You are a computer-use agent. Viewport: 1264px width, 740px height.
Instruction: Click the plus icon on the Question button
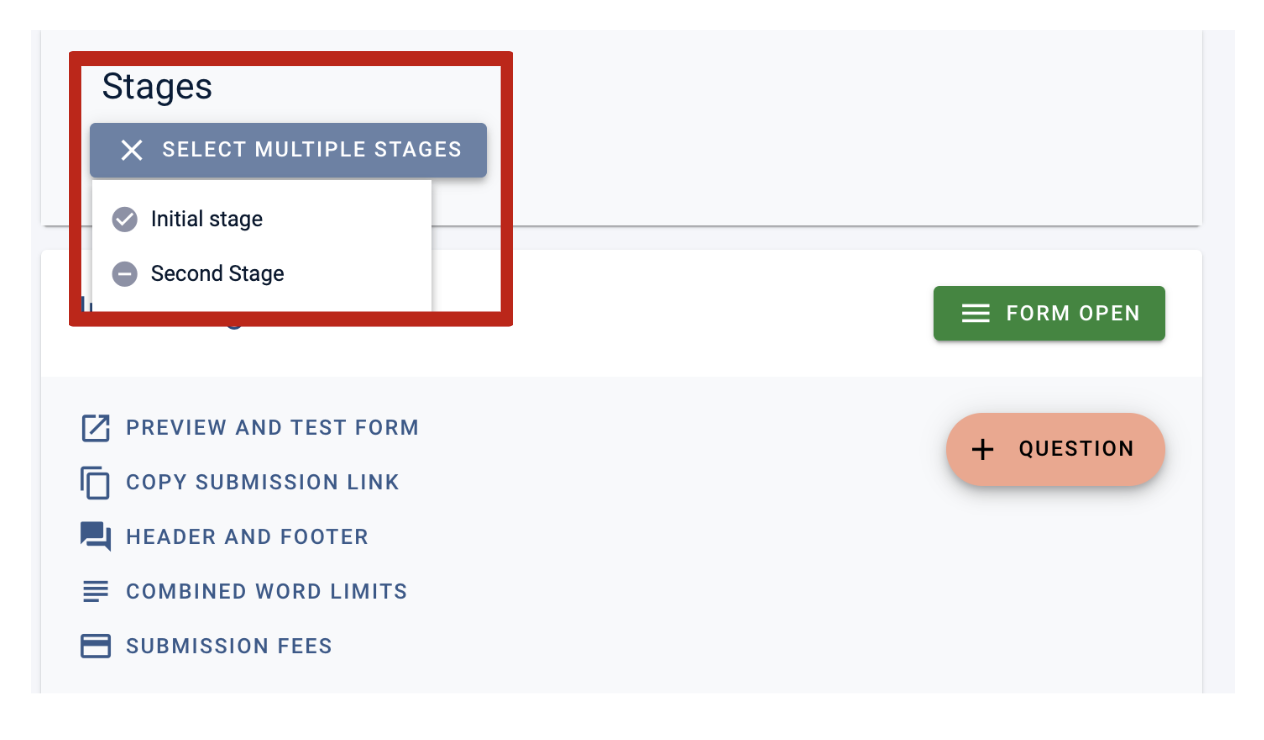tap(983, 449)
